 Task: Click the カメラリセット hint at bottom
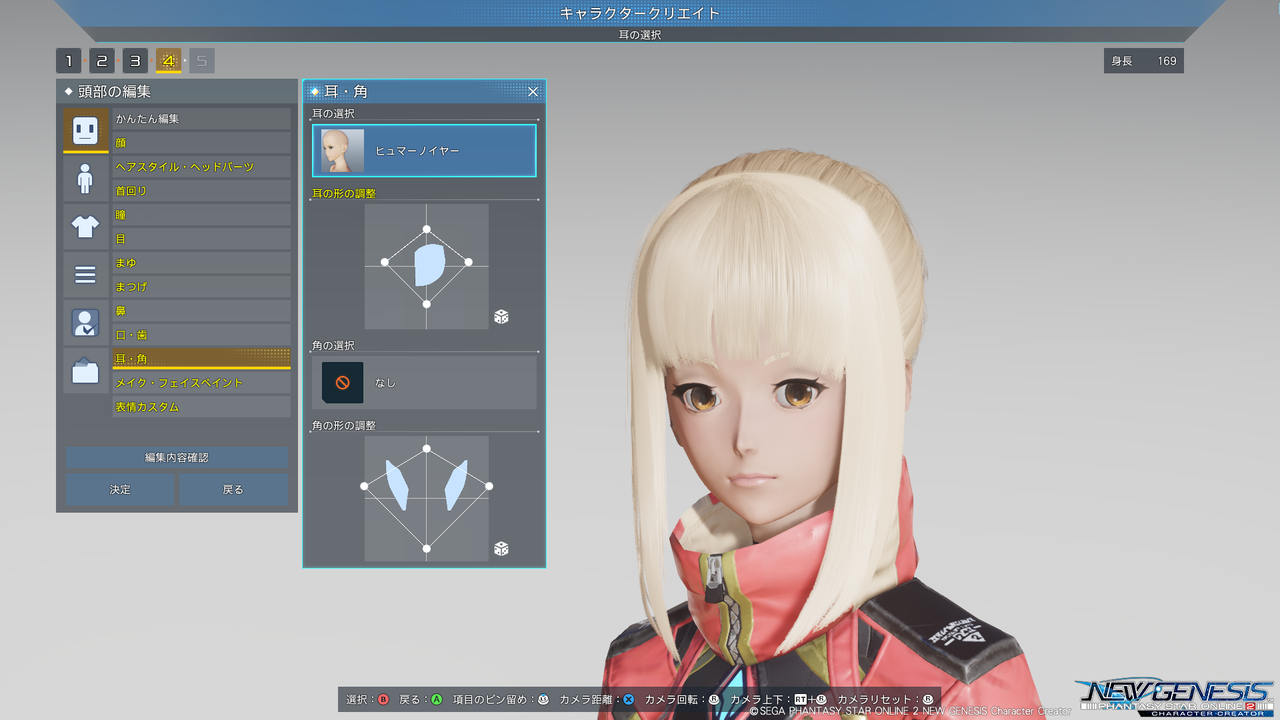point(885,699)
